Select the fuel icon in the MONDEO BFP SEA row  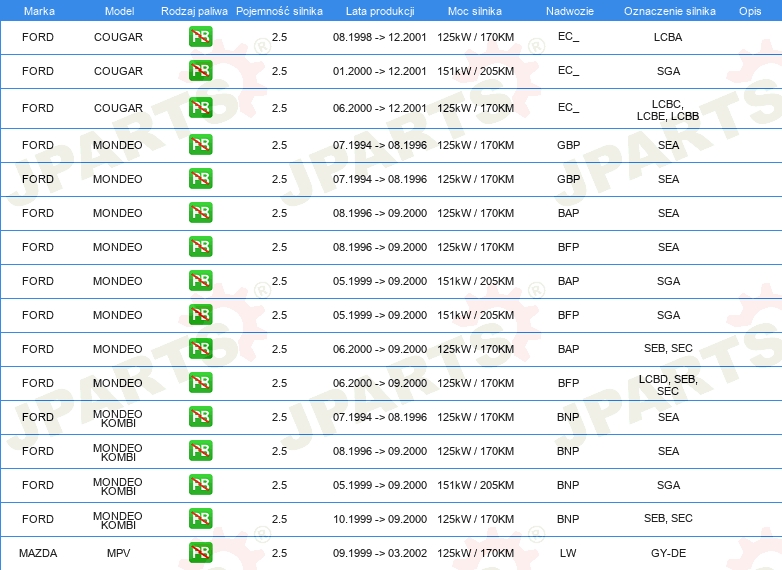(x=200, y=246)
